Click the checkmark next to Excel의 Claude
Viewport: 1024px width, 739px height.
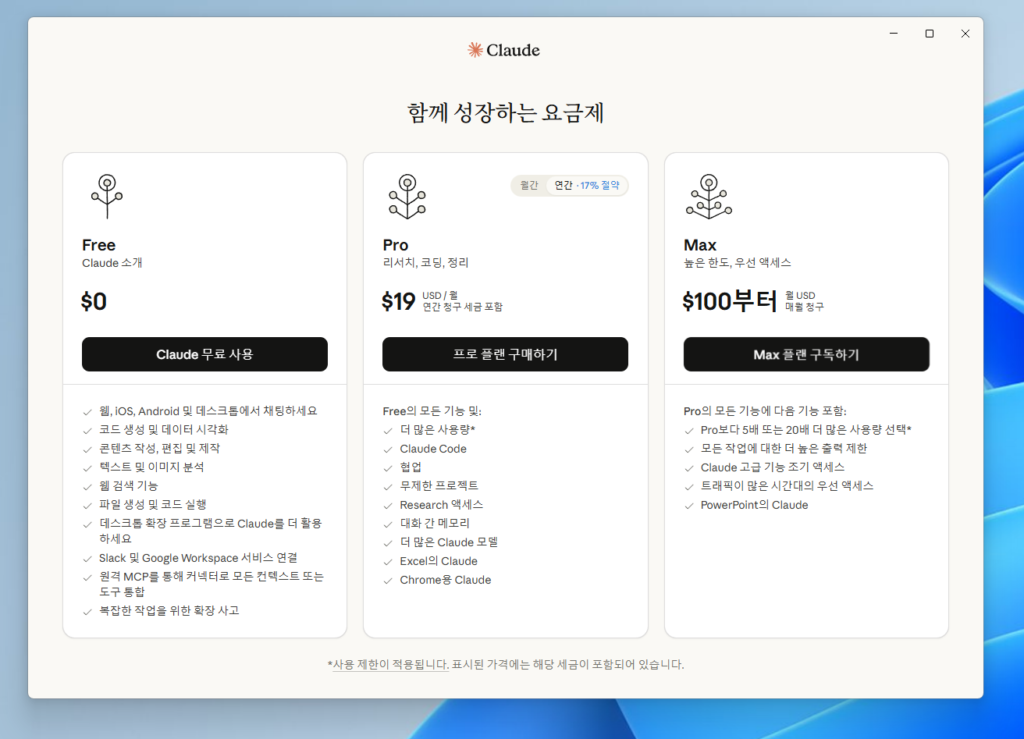(x=389, y=561)
